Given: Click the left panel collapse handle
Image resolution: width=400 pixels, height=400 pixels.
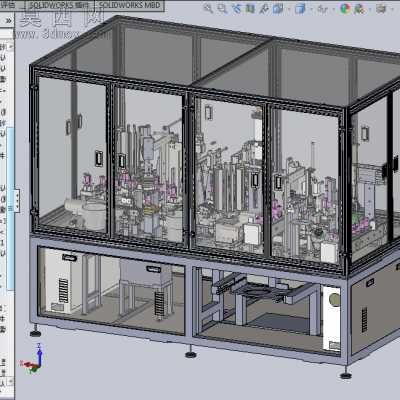Looking at the screenshot, I should pyautogui.click(x=17, y=200).
